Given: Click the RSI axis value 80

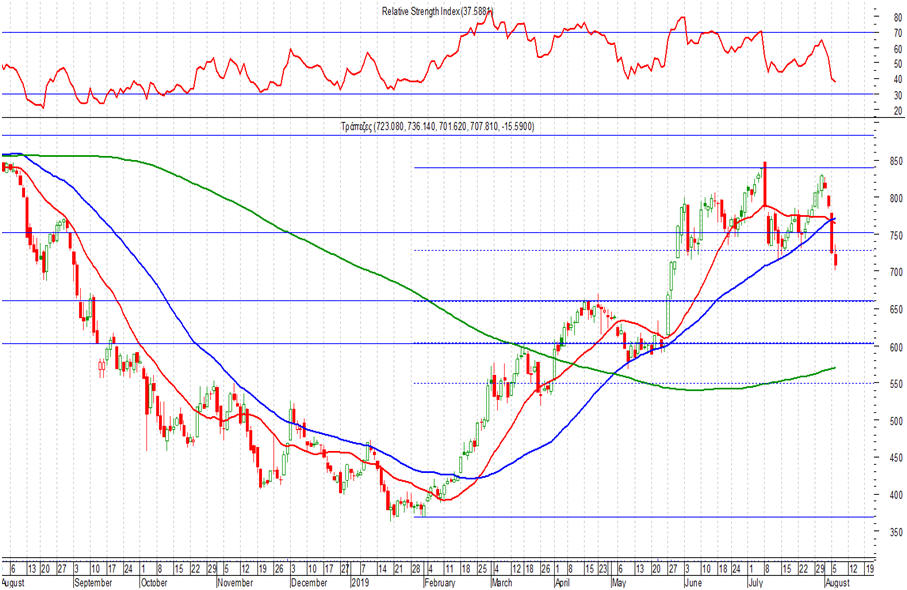Looking at the screenshot, I should (898, 18).
